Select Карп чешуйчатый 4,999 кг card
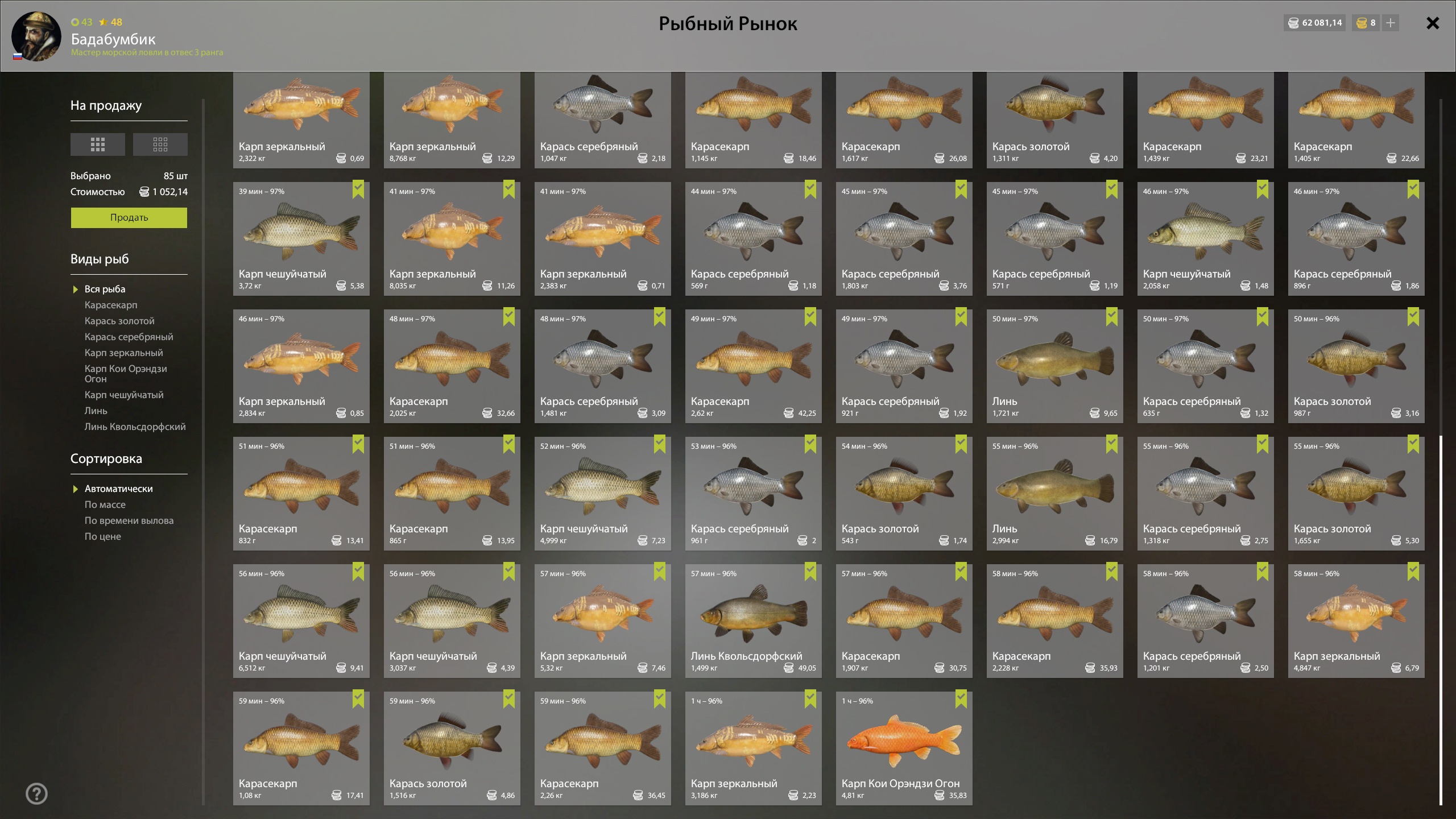This screenshot has width=1456, height=819. (x=603, y=494)
